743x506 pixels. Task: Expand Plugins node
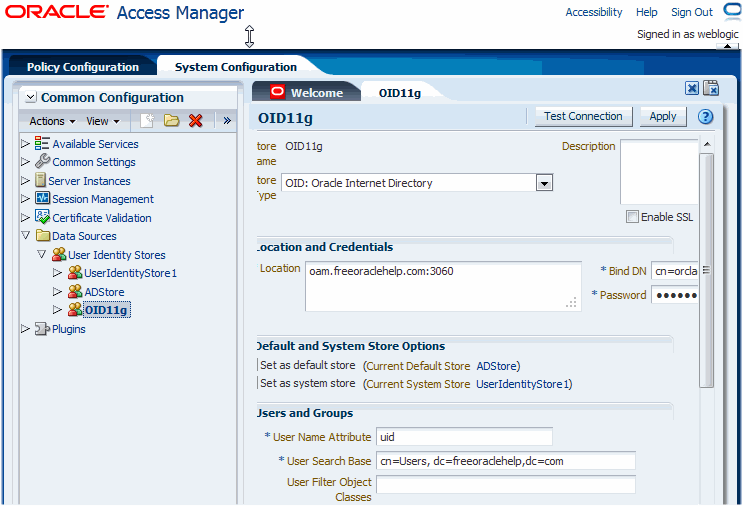[x=25, y=328]
